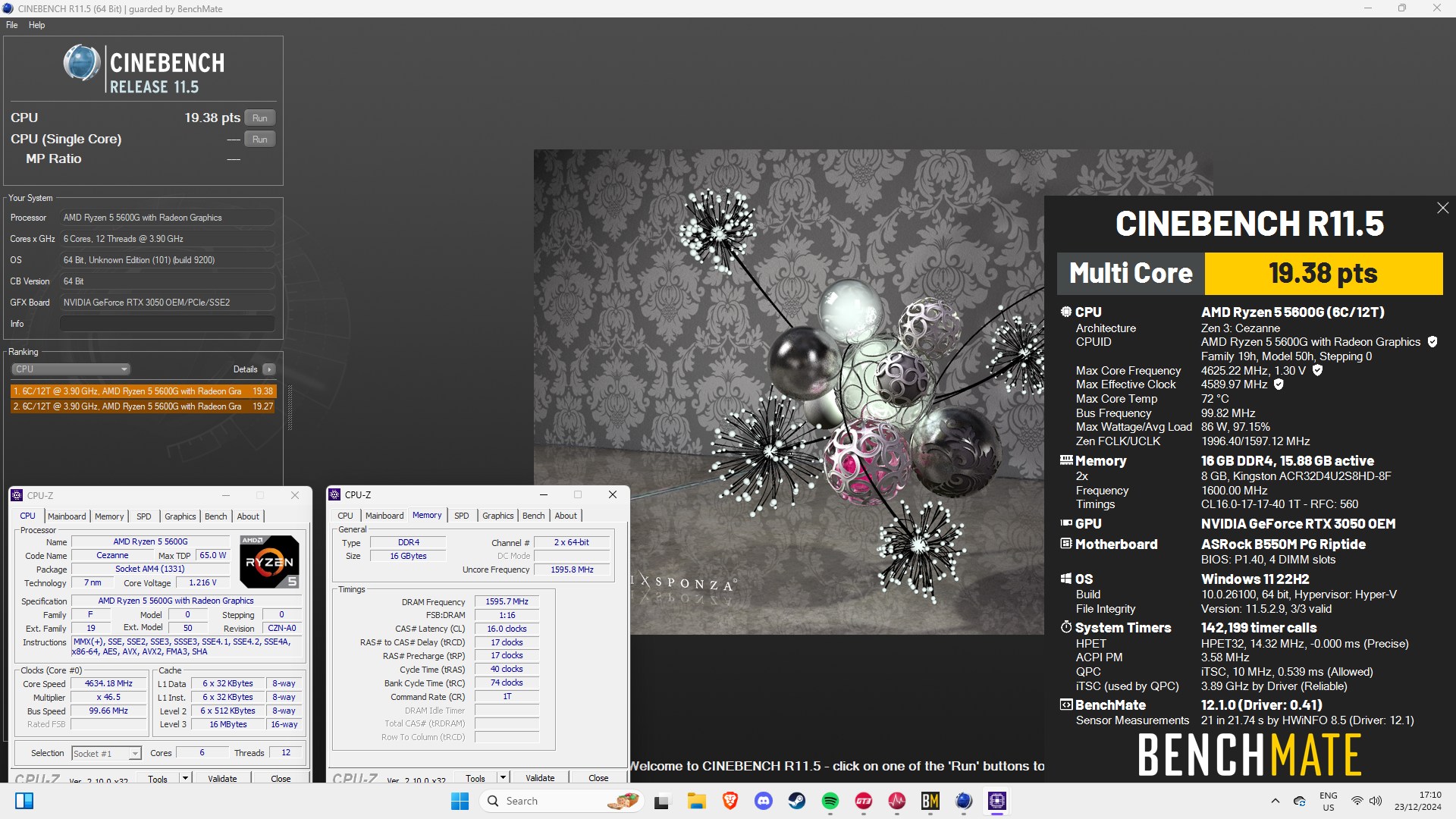Click the Memory icon in BenchMate panel
This screenshot has height=819, width=1456.
click(x=1065, y=460)
